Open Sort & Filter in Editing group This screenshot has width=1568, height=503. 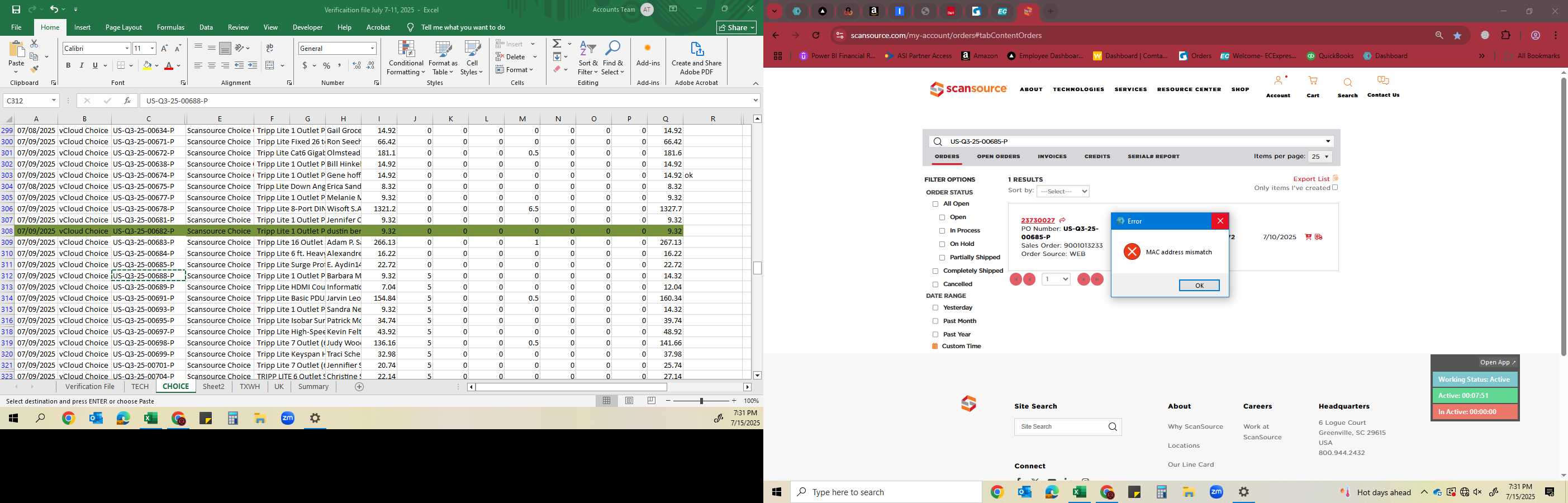(588, 58)
